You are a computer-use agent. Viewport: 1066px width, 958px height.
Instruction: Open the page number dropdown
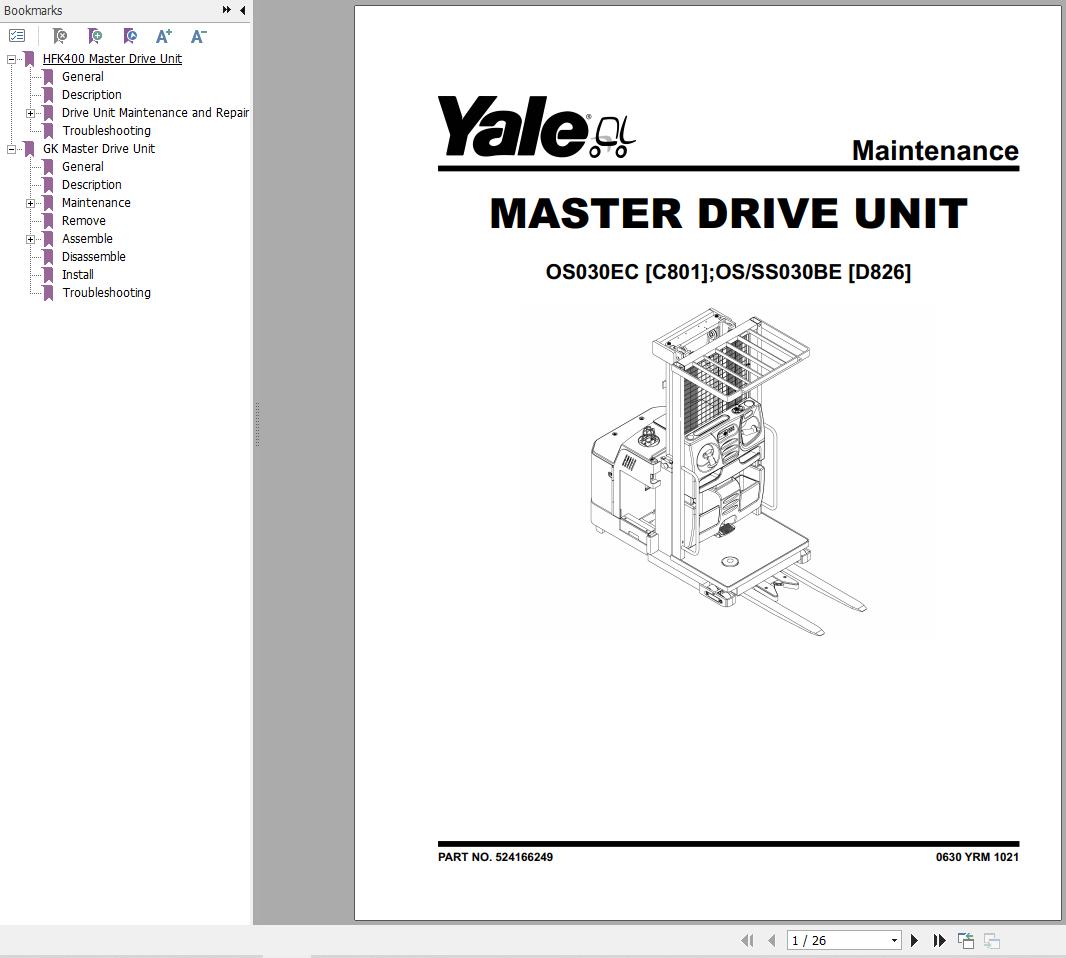894,940
